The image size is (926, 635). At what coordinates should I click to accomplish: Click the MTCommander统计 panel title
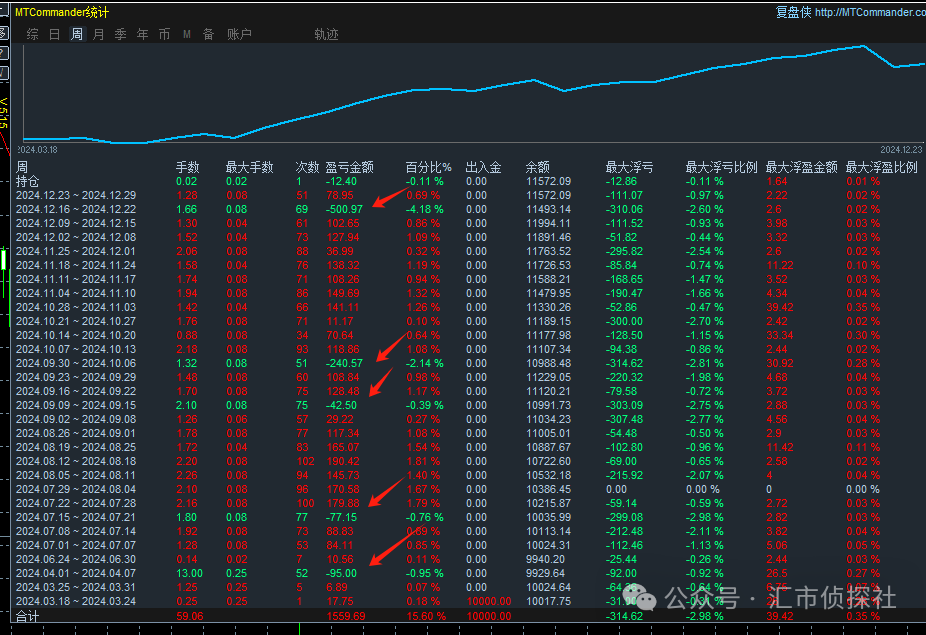62,12
